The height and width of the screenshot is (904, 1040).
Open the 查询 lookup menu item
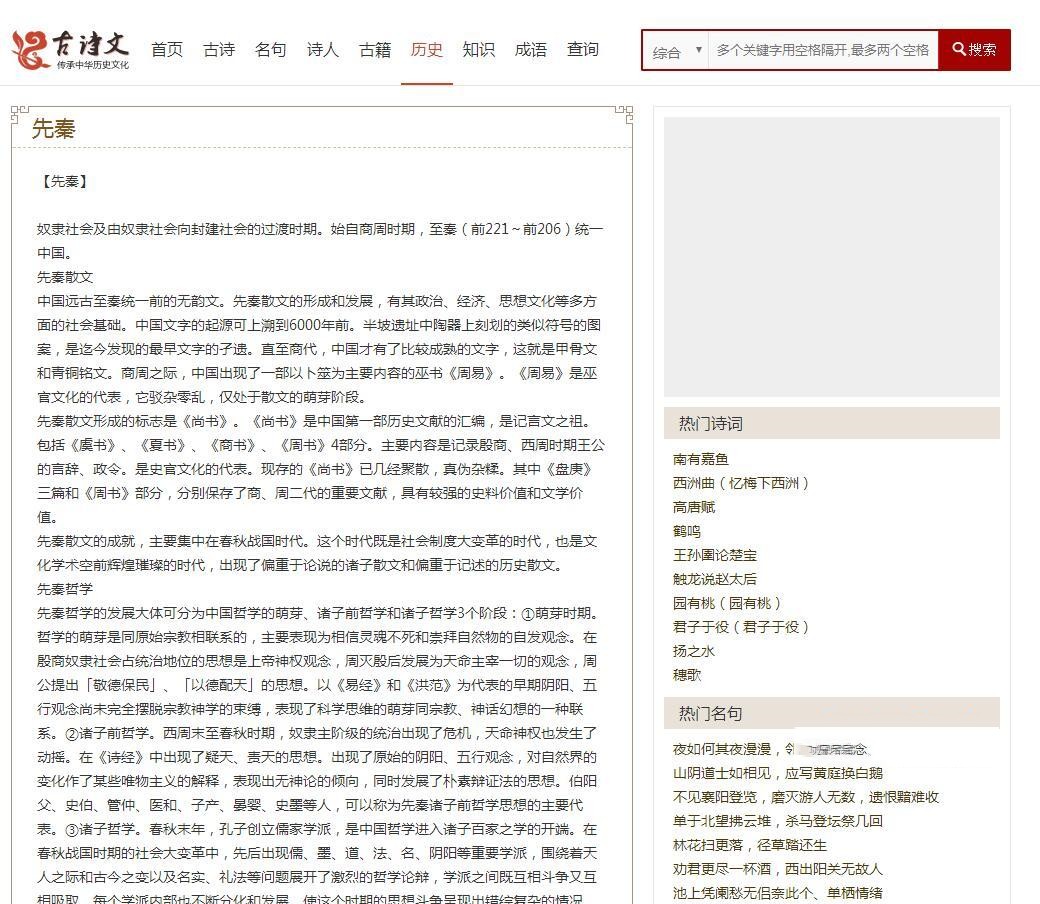pos(583,49)
